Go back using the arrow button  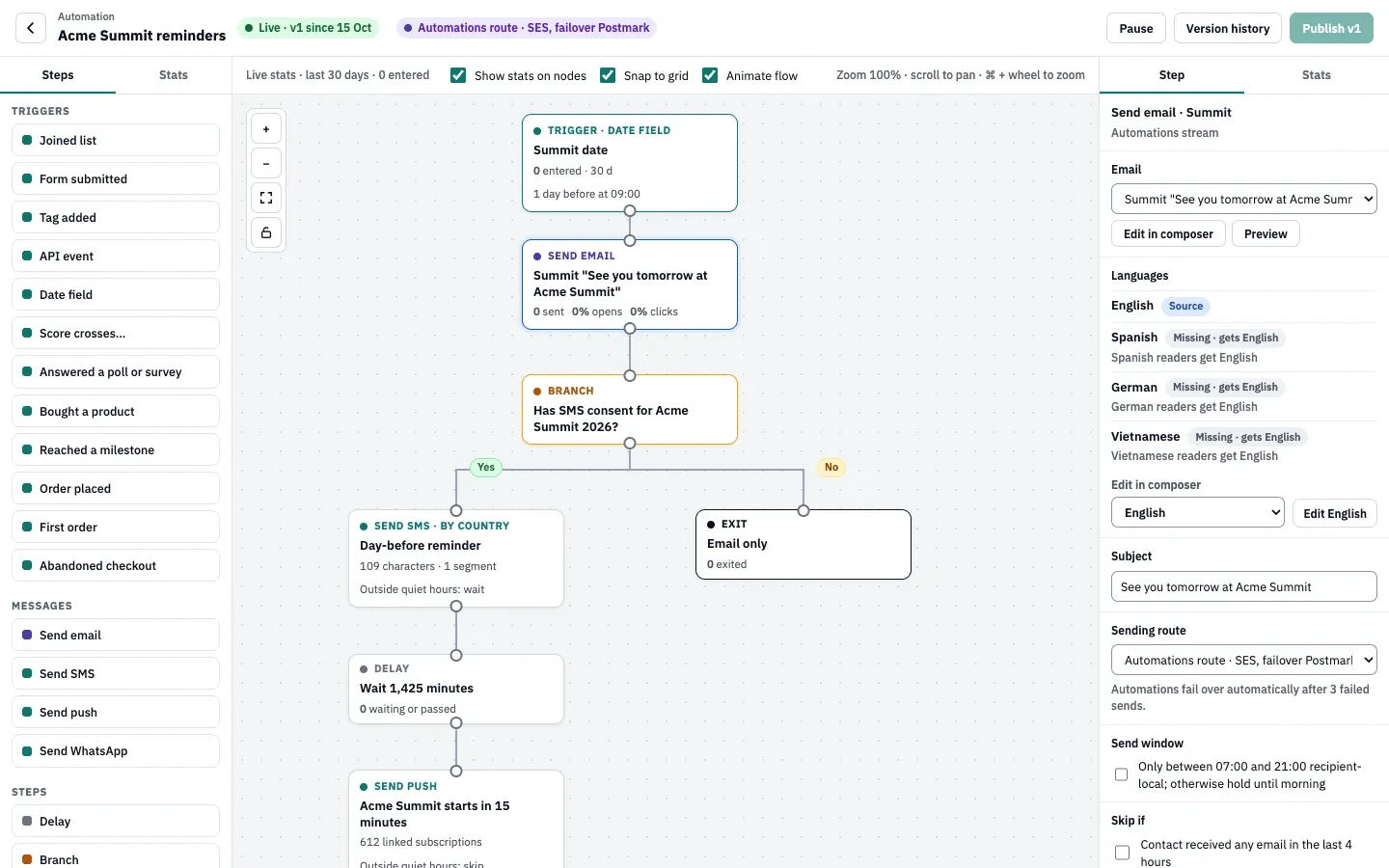click(x=31, y=28)
